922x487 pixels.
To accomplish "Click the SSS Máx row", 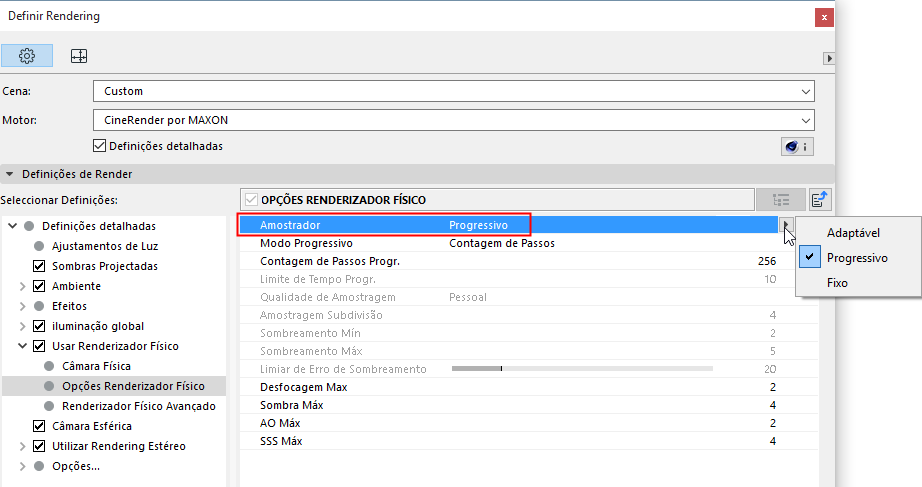I will click(x=529, y=441).
